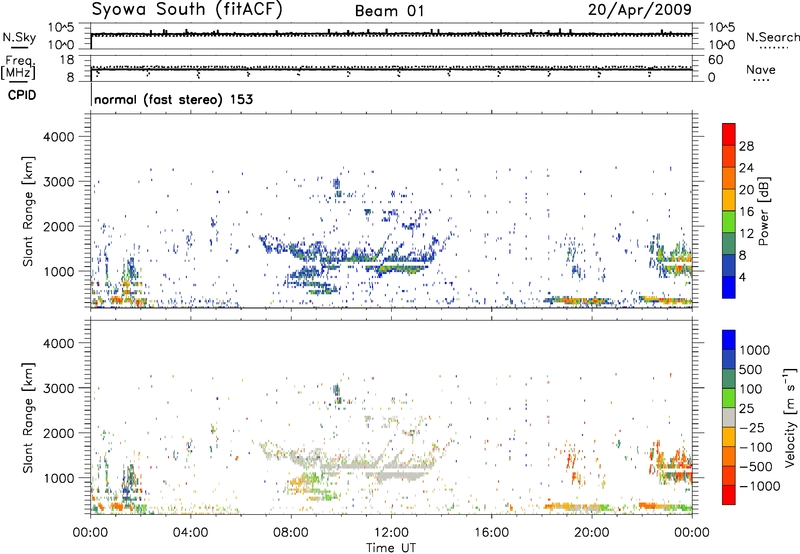Image resolution: width=800 pixels, height=554 pixels.
Task: Select the 'N.Sky' legend label
Action: point(19,37)
